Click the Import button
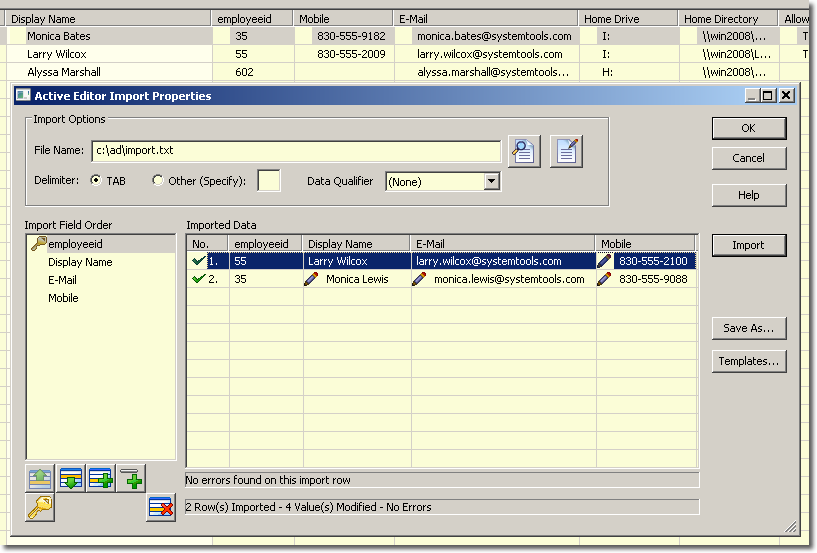Screen dimensions: 817x553 point(749,245)
